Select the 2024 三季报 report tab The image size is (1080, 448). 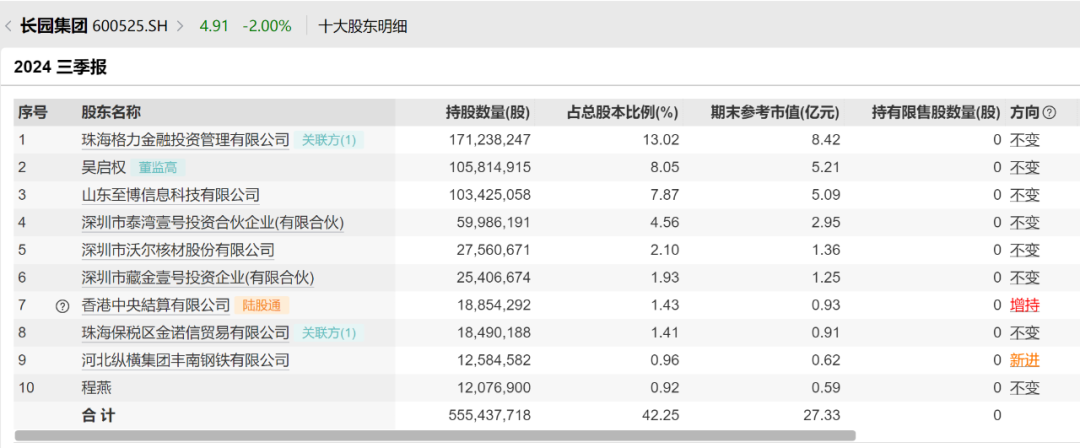(x=60, y=68)
